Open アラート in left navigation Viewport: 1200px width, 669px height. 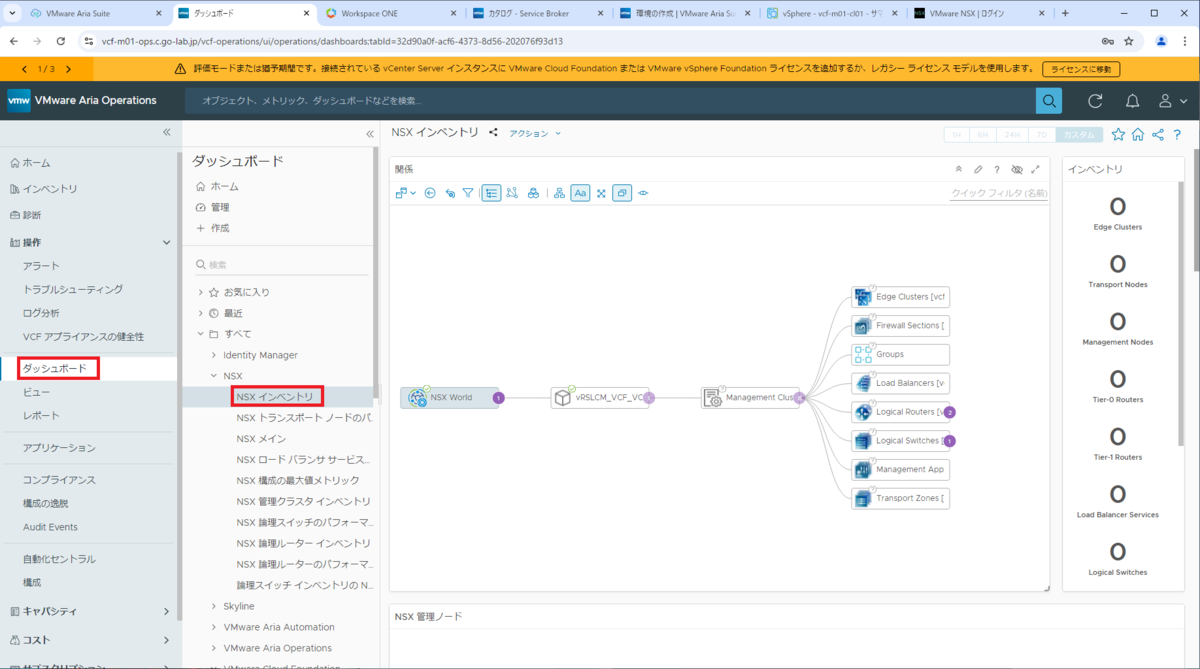click(41, 266)
